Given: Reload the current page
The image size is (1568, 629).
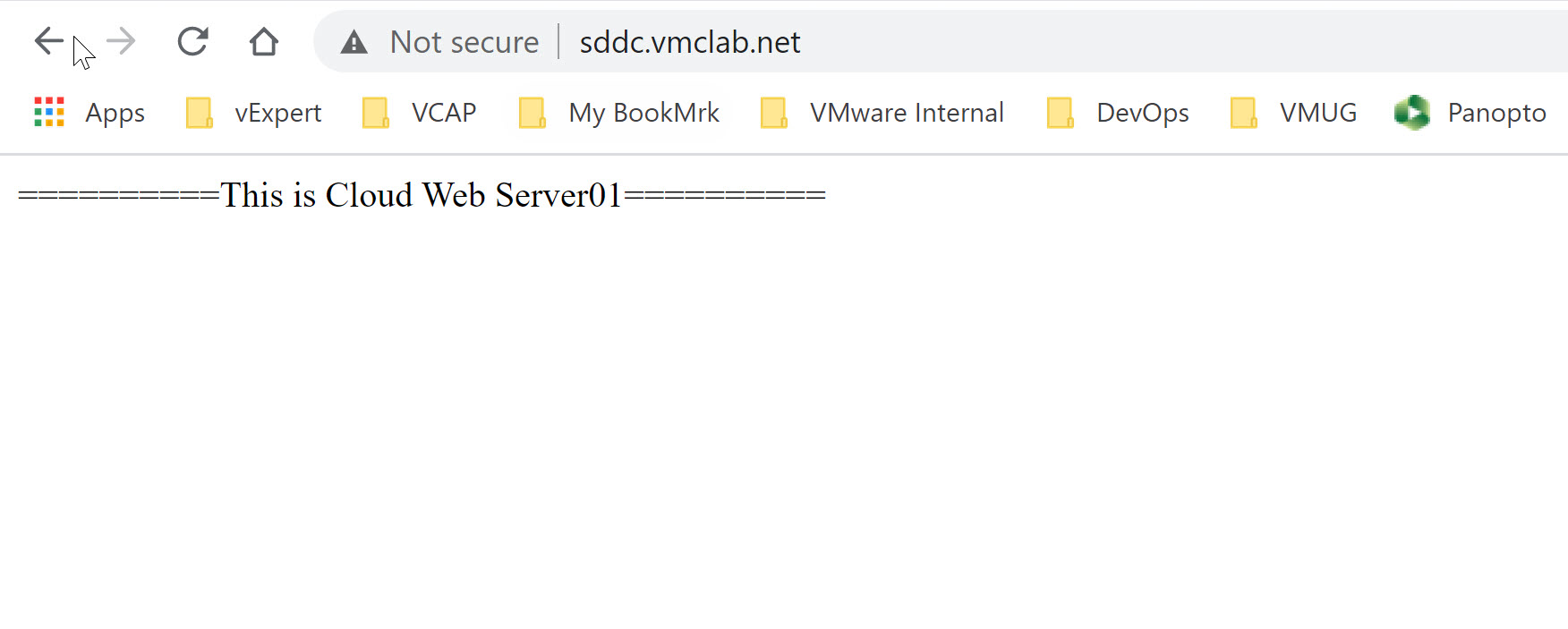Looking at the screenshot, I should click(x=192, y=41).
